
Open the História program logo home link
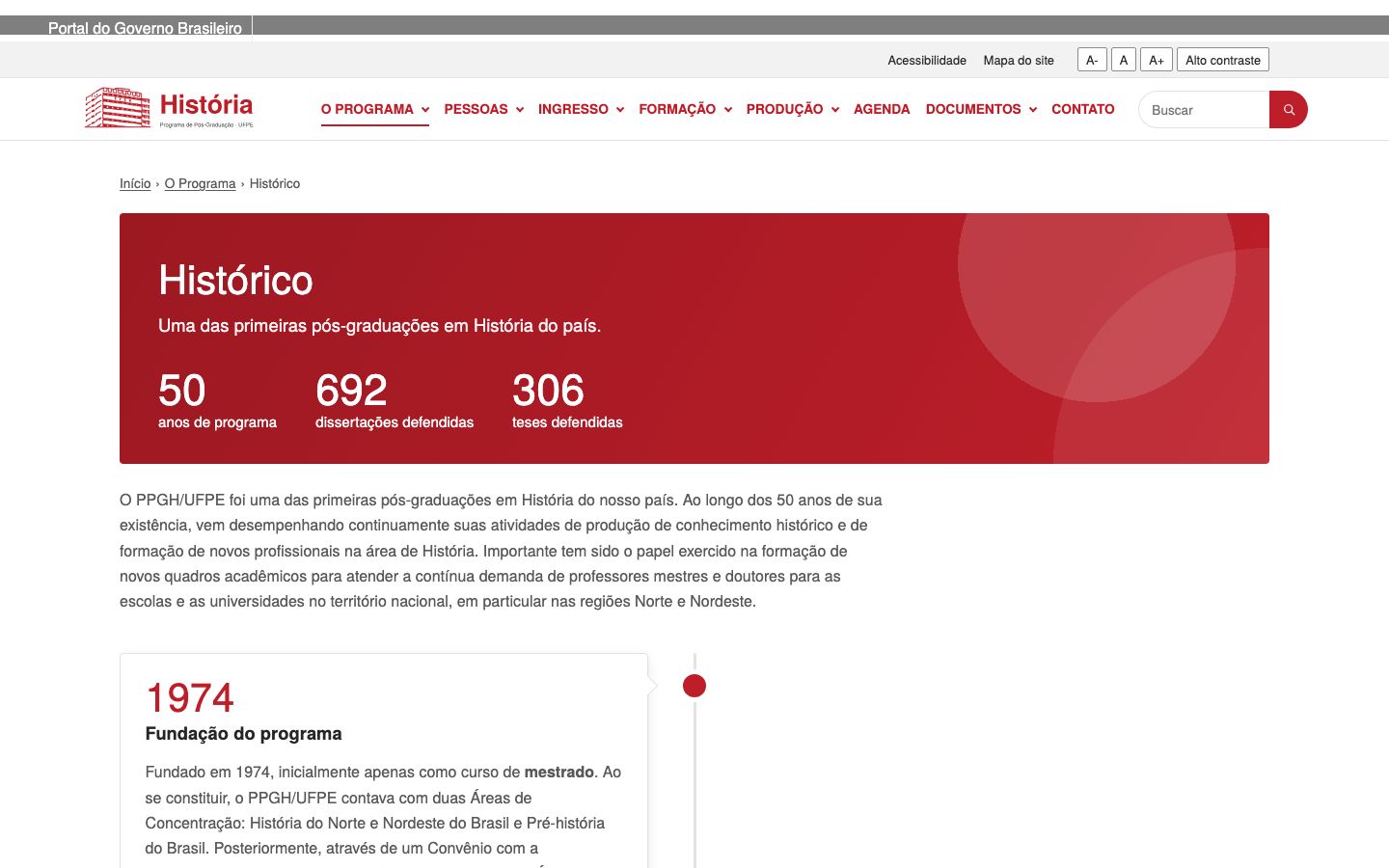169,108
